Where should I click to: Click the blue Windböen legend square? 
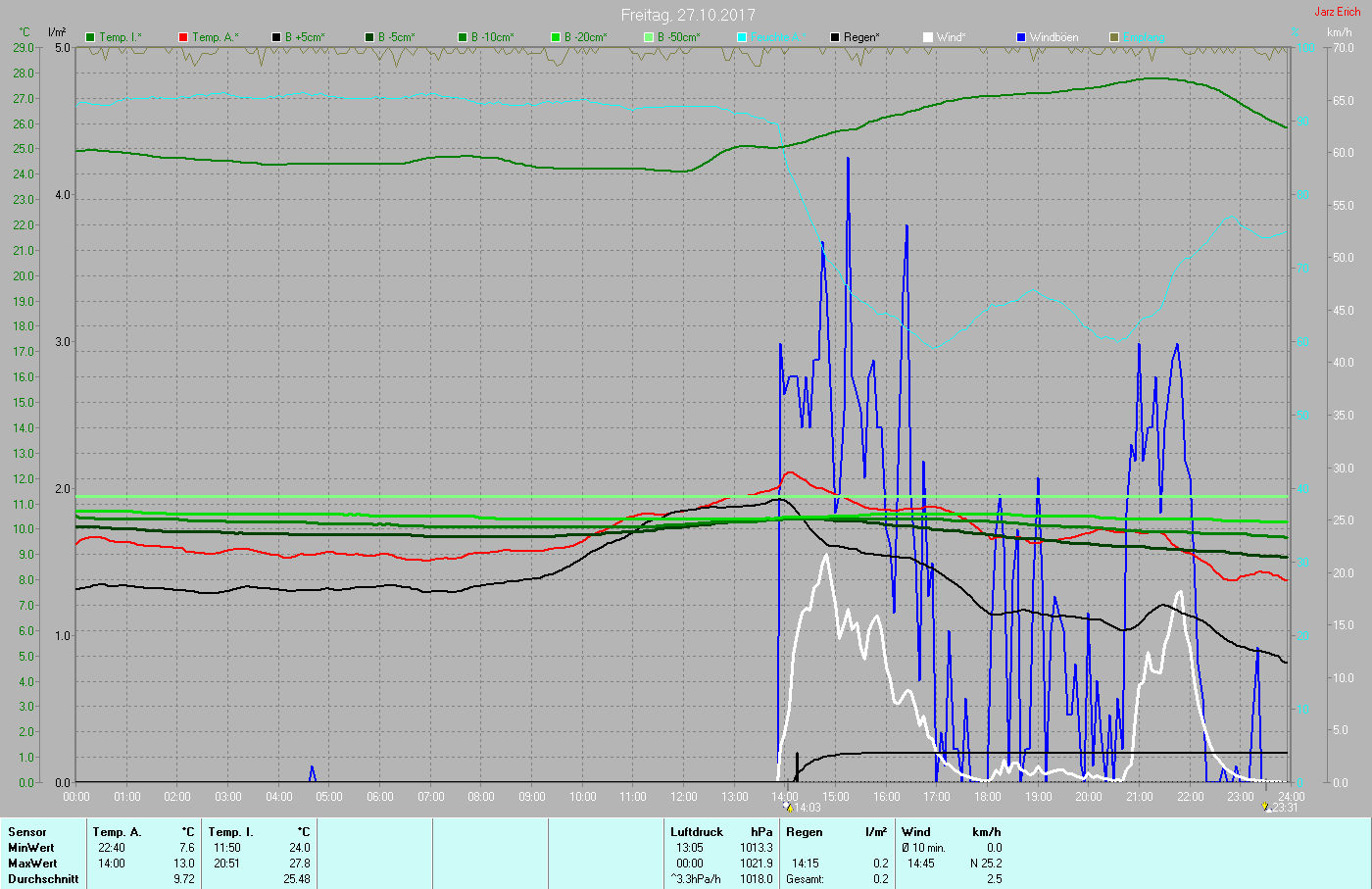pyautogui.click(x=1021, y=37)
